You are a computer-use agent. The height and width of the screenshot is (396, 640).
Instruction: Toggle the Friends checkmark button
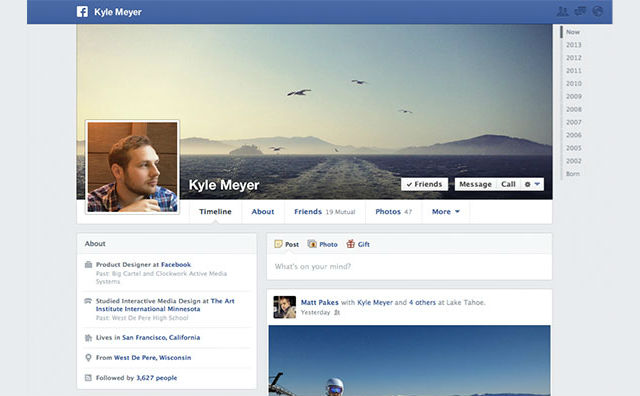point(424,184)
